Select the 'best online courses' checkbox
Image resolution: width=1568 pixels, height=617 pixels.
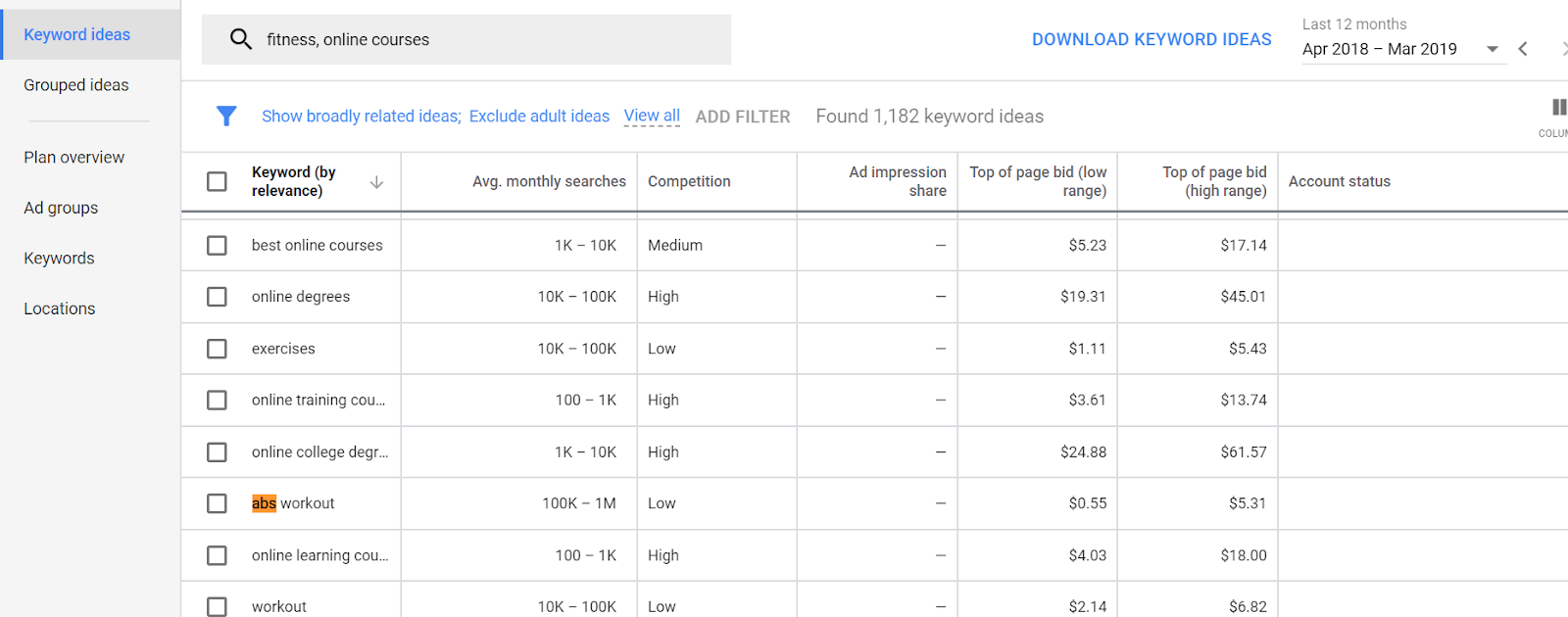[217, 246]
